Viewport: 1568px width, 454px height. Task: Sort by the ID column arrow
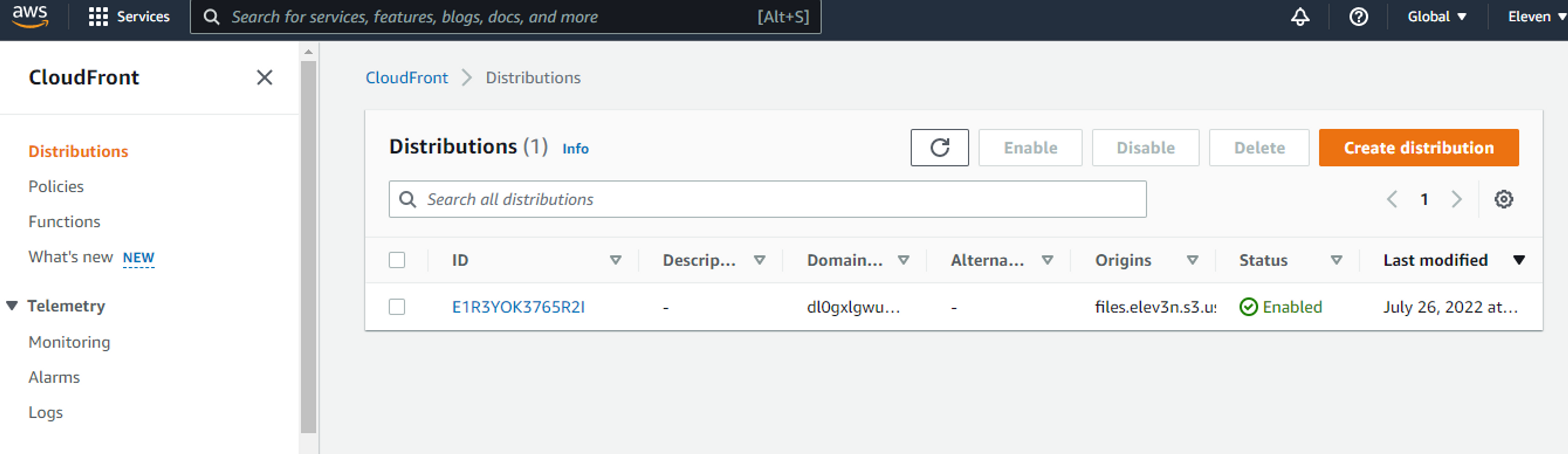[x=615, y=260]
